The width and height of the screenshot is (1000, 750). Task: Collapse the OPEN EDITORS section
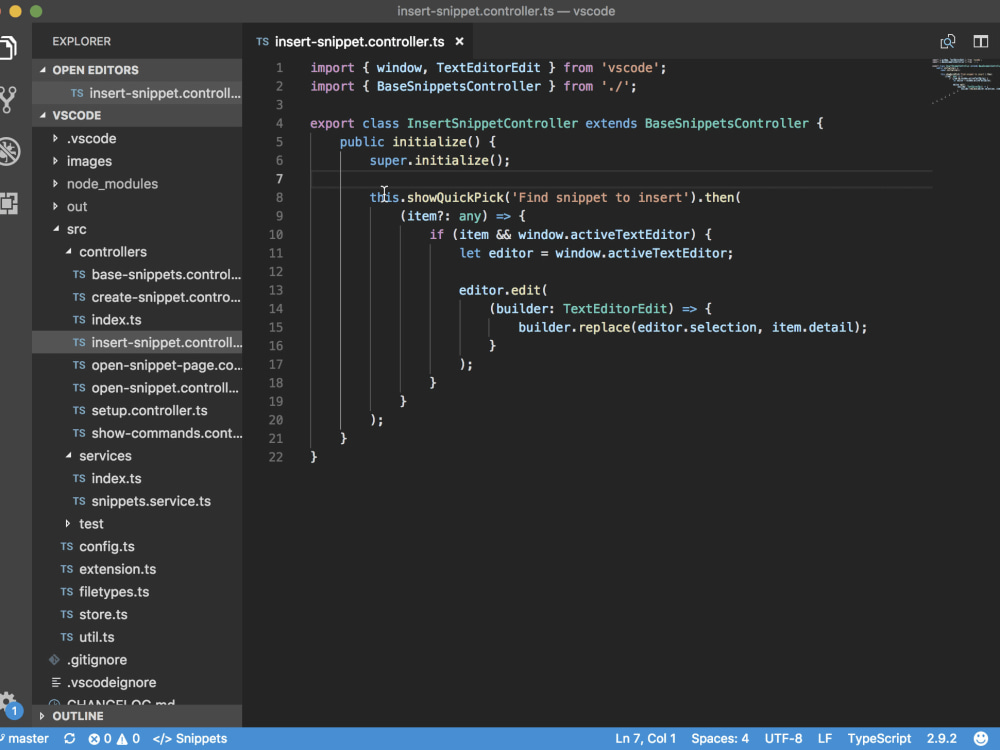[137, 70]
